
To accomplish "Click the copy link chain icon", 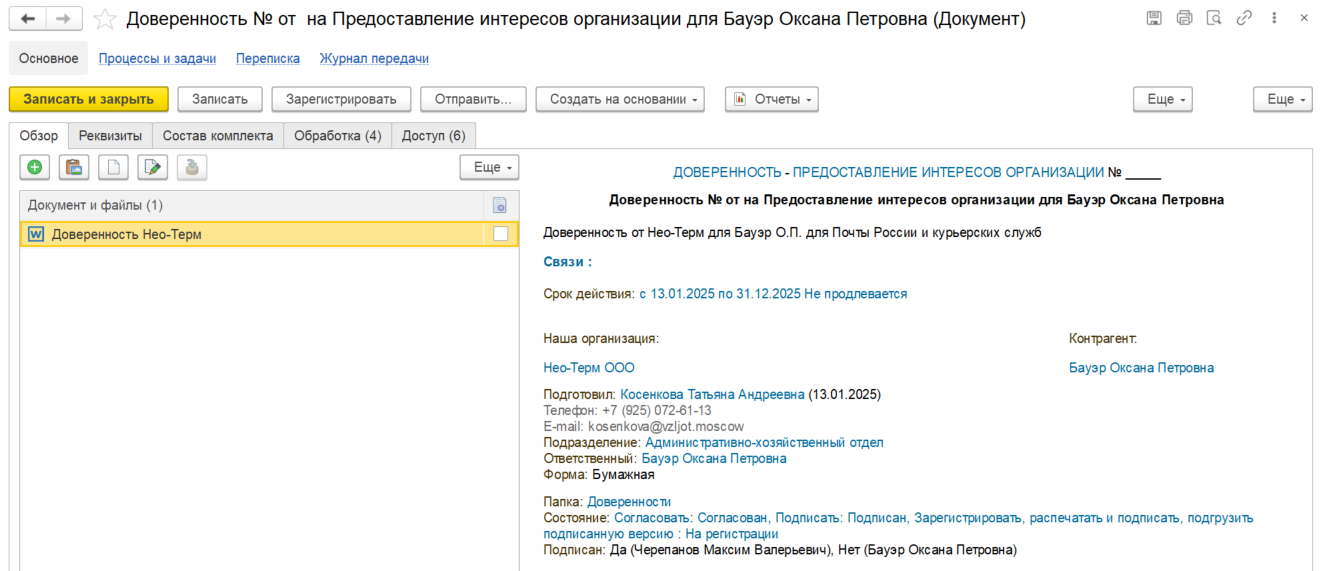I will [1244, 18].
